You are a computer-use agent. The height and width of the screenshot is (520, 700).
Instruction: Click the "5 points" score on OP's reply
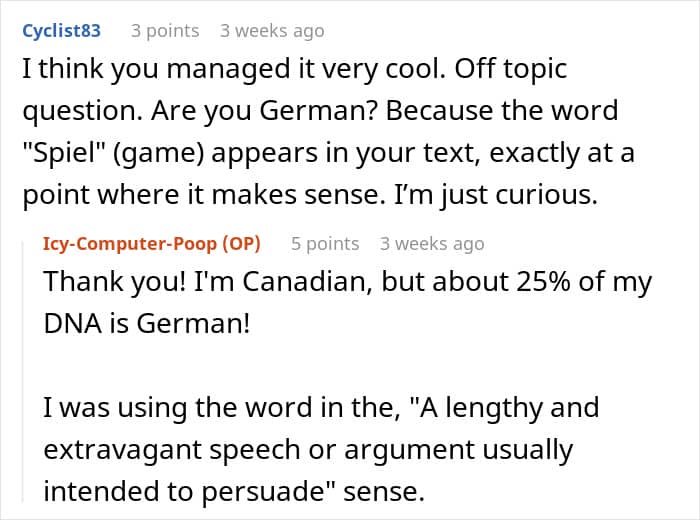point(325,244)
